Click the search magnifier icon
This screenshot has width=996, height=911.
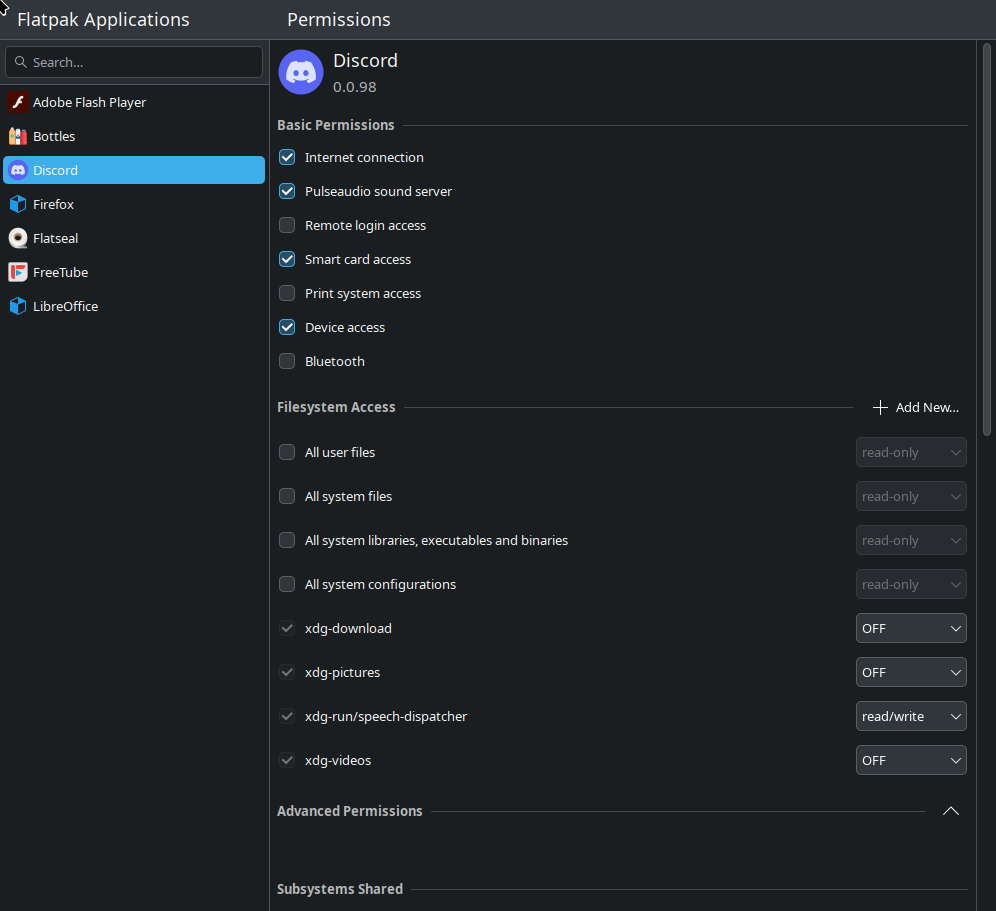tap(20, 62)
